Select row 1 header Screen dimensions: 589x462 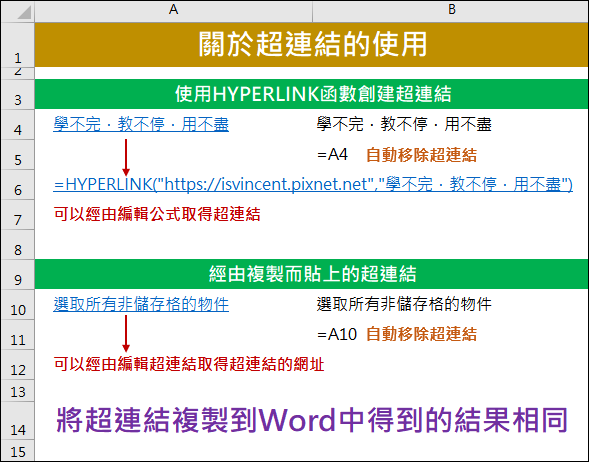click(18, 45)
